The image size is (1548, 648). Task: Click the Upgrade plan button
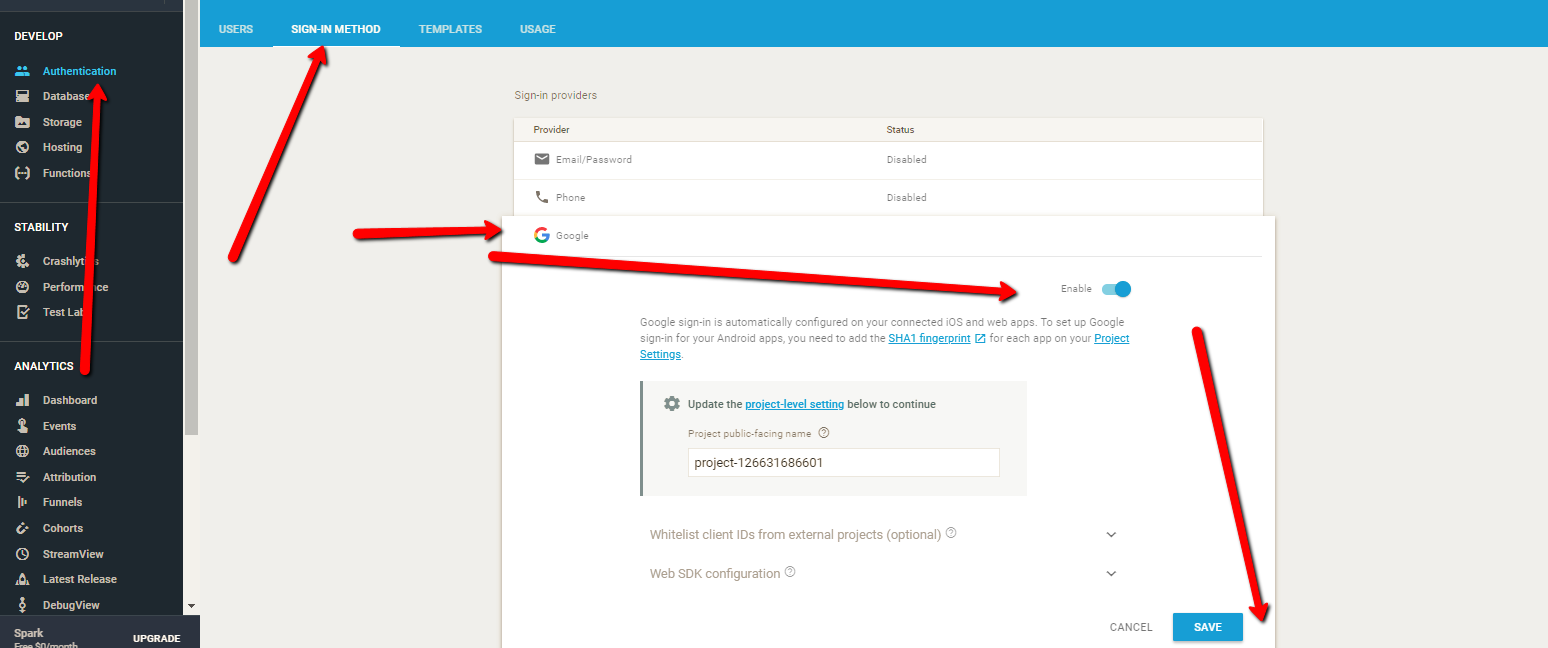click(x=157, y=638)
